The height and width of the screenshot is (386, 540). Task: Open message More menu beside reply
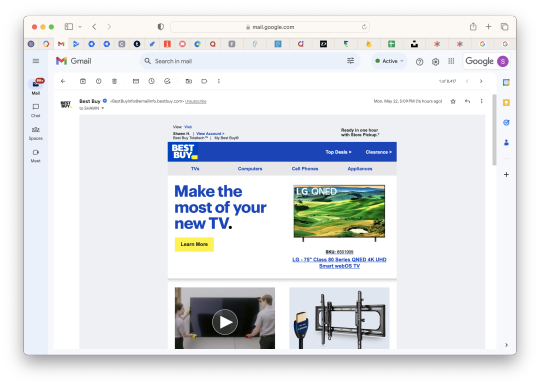[481, 101]
